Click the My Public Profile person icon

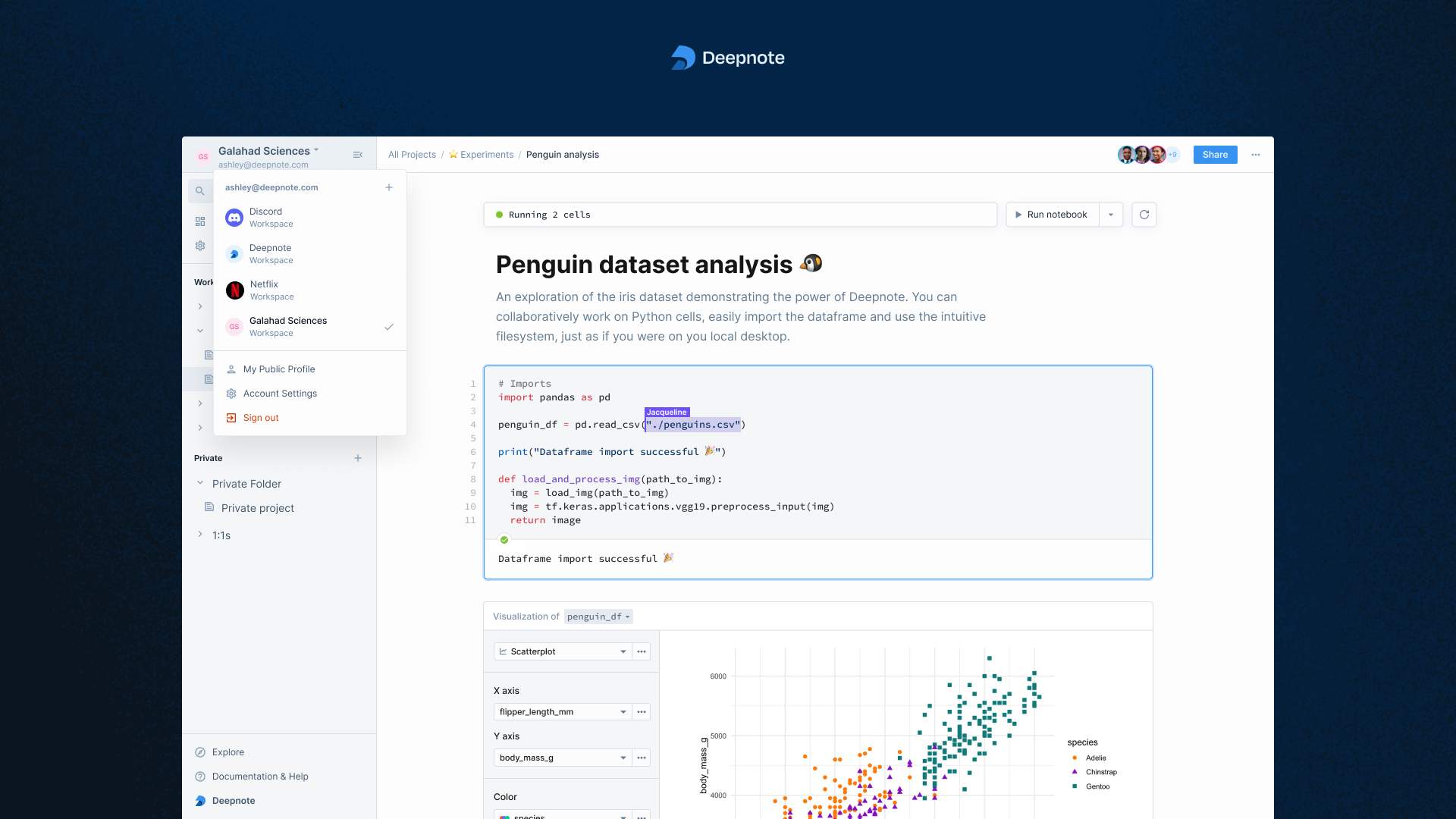[x=231, y=369]
